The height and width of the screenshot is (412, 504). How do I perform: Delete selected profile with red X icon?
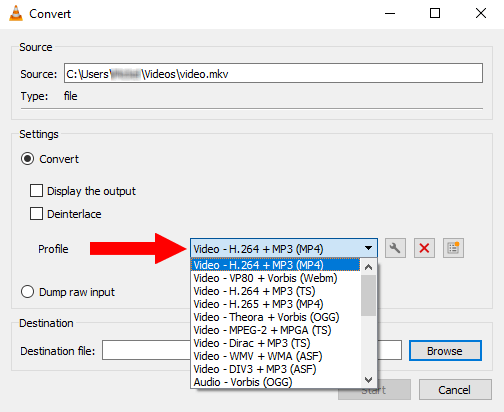(x=424, y=248)
